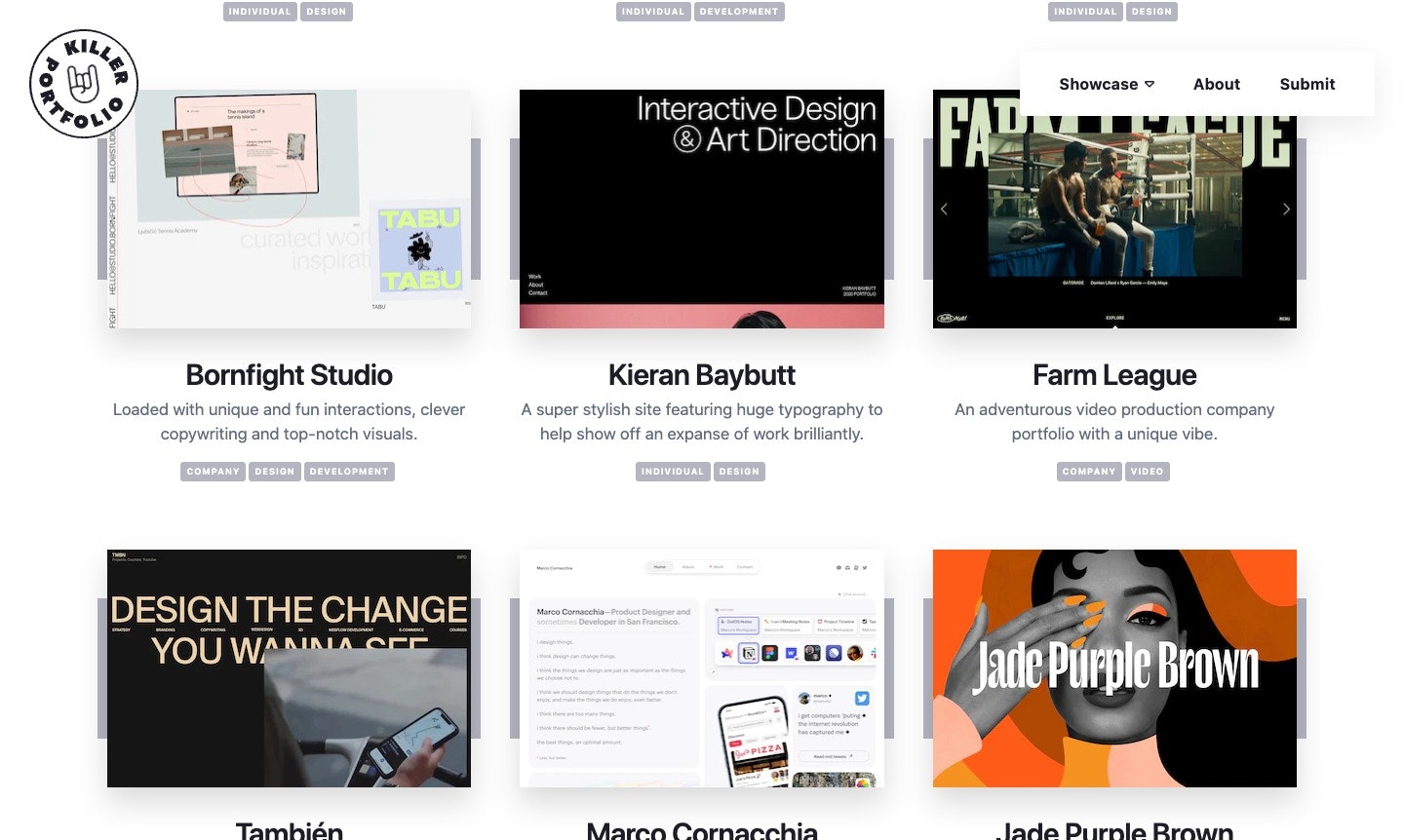Image resolution: width=1404 pixels, height=840 pixels.
Task: Click the DEVELOPMENT tag above the Kieran Baybutt thumbnail
Action: point(739,12)
